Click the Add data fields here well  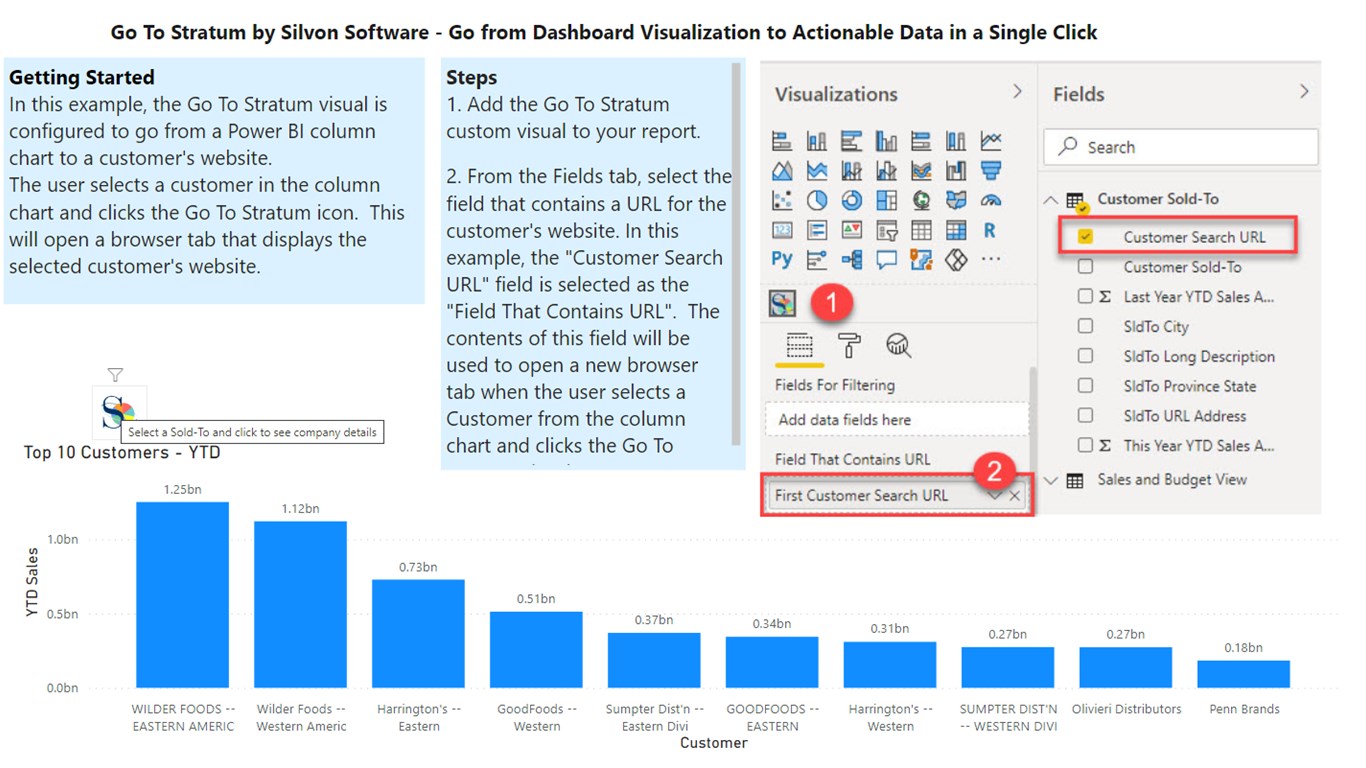tap(897, 420)
